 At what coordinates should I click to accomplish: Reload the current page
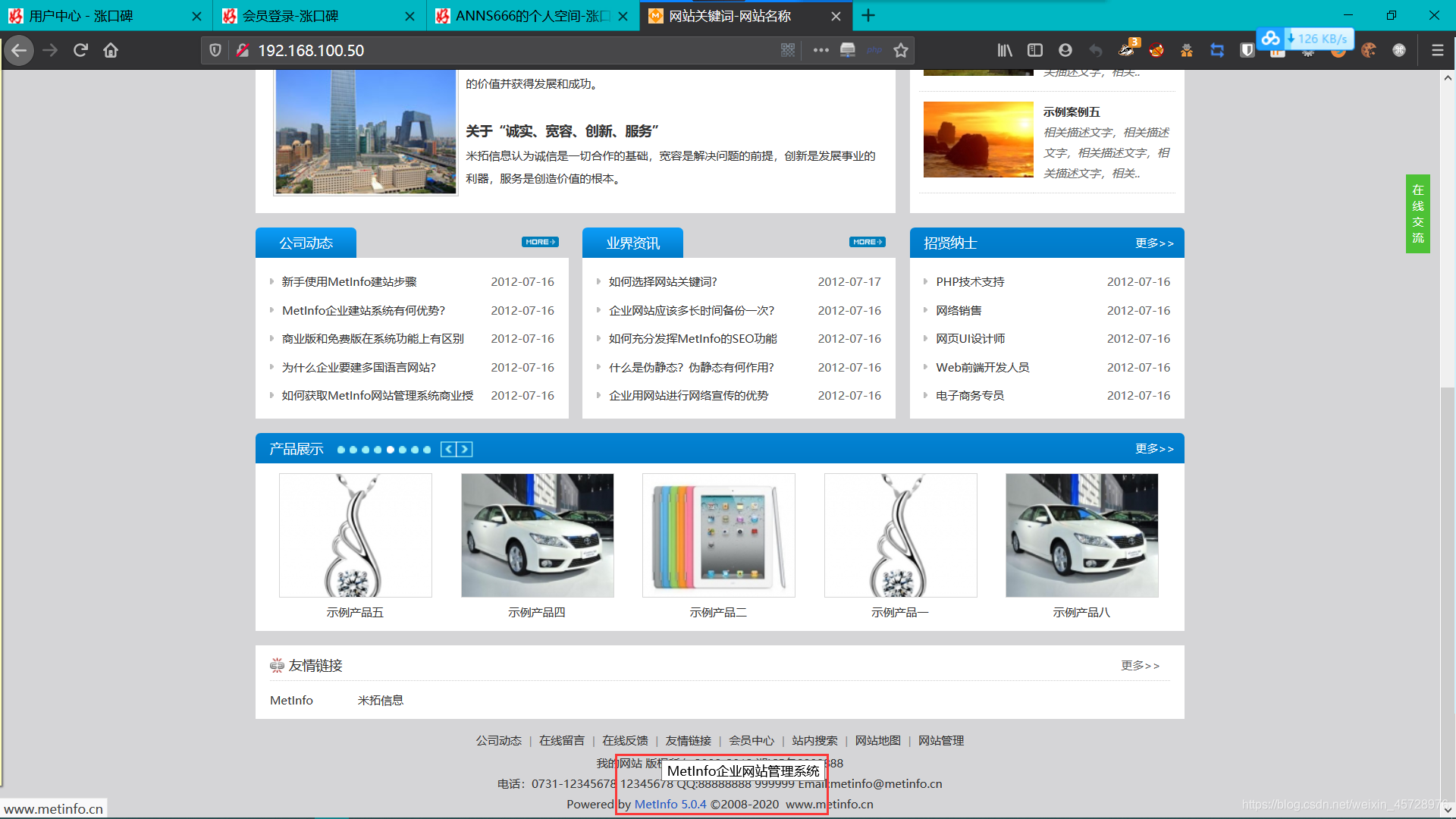[x=80, y=50]
